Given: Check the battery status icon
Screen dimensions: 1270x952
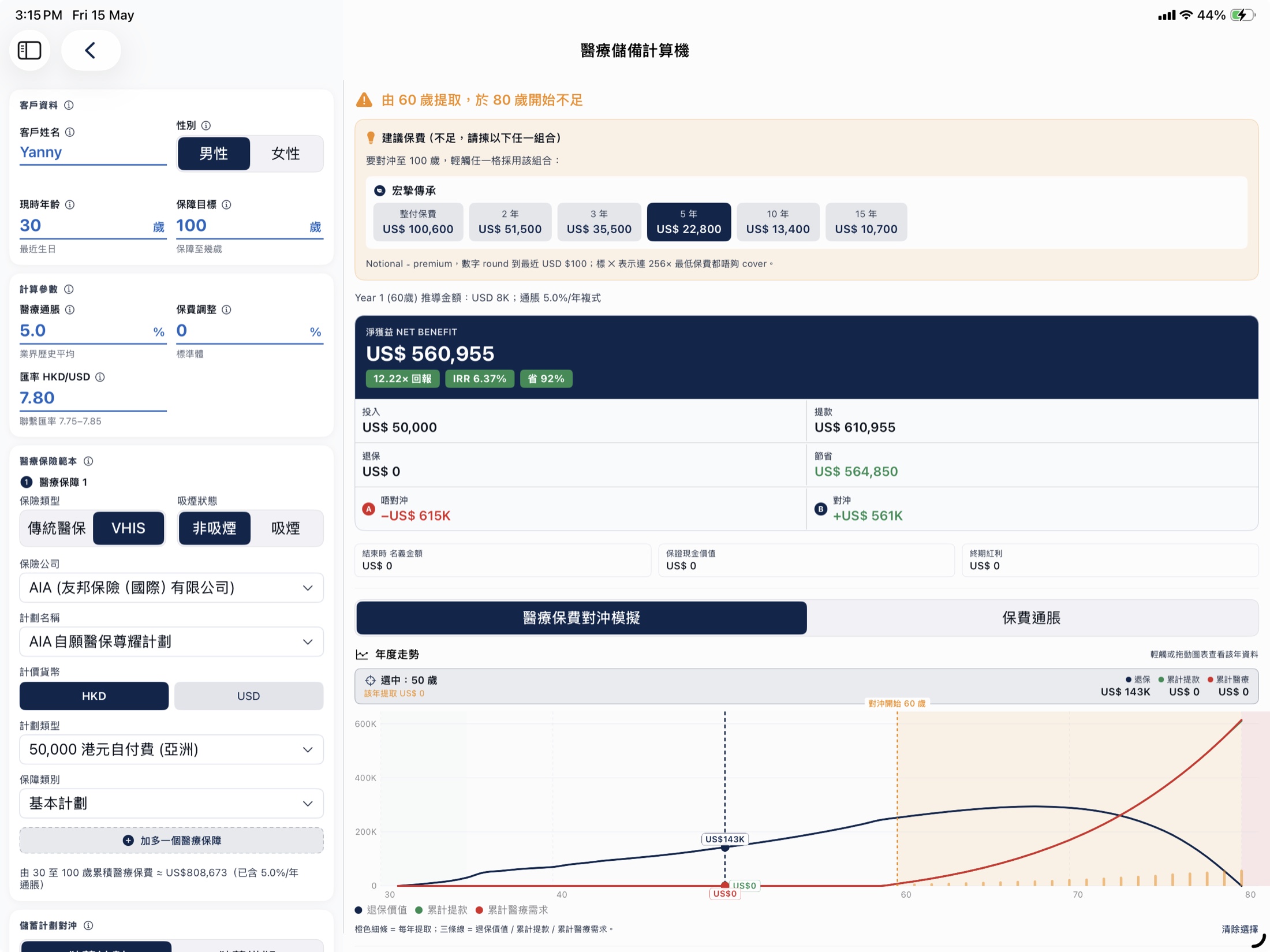Looking at the screenshot, I should pyautogui.click(x=1242, y=15).
